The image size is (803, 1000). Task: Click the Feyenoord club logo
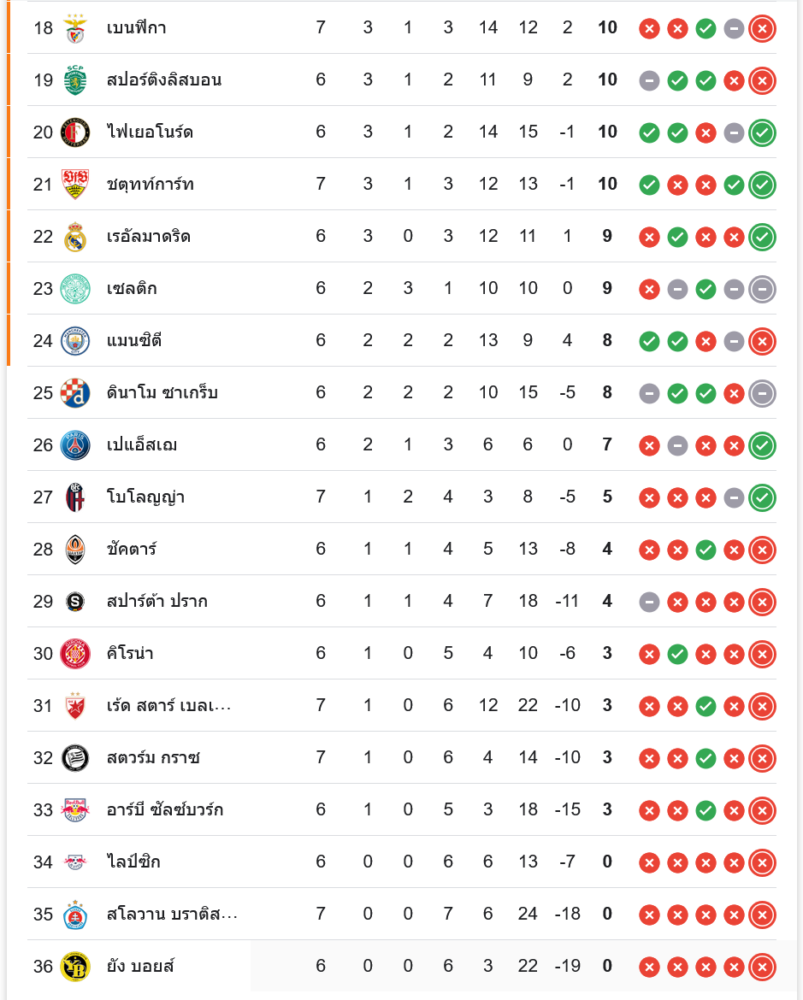pyautogui.click(x=75, y=132)
